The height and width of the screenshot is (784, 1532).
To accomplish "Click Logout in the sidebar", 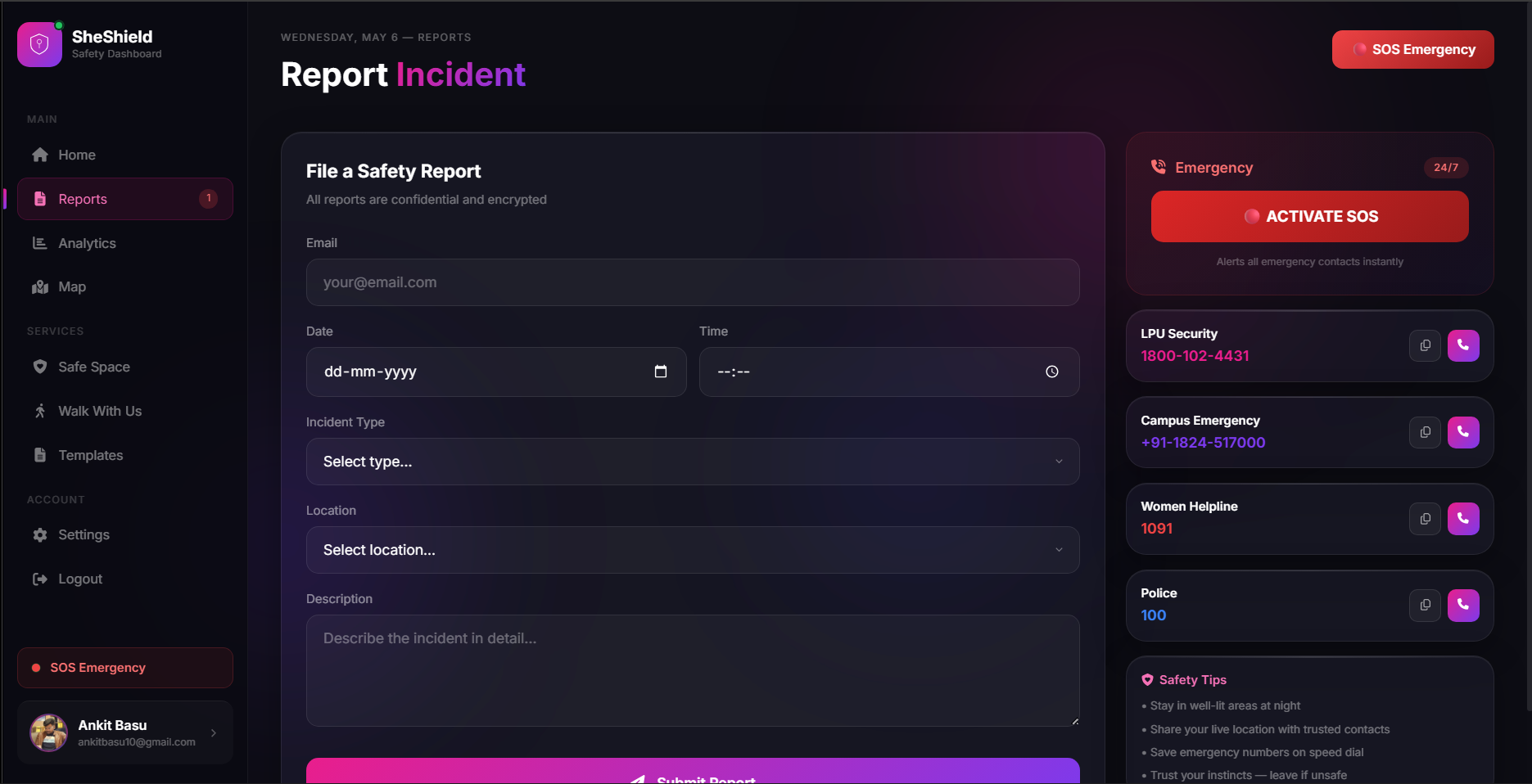I will [125, 579].
